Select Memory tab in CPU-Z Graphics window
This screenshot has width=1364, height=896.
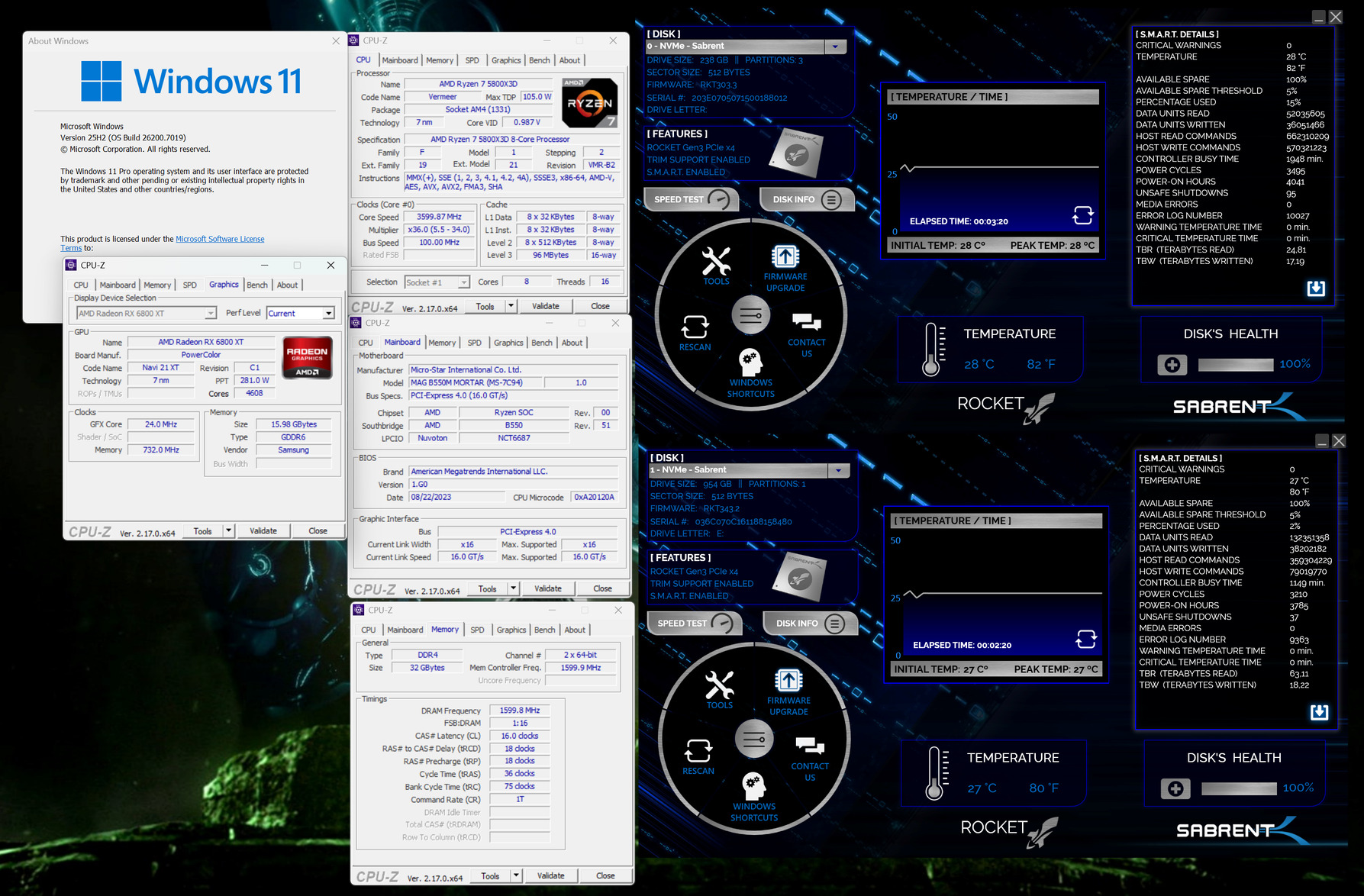pos(157,285)
